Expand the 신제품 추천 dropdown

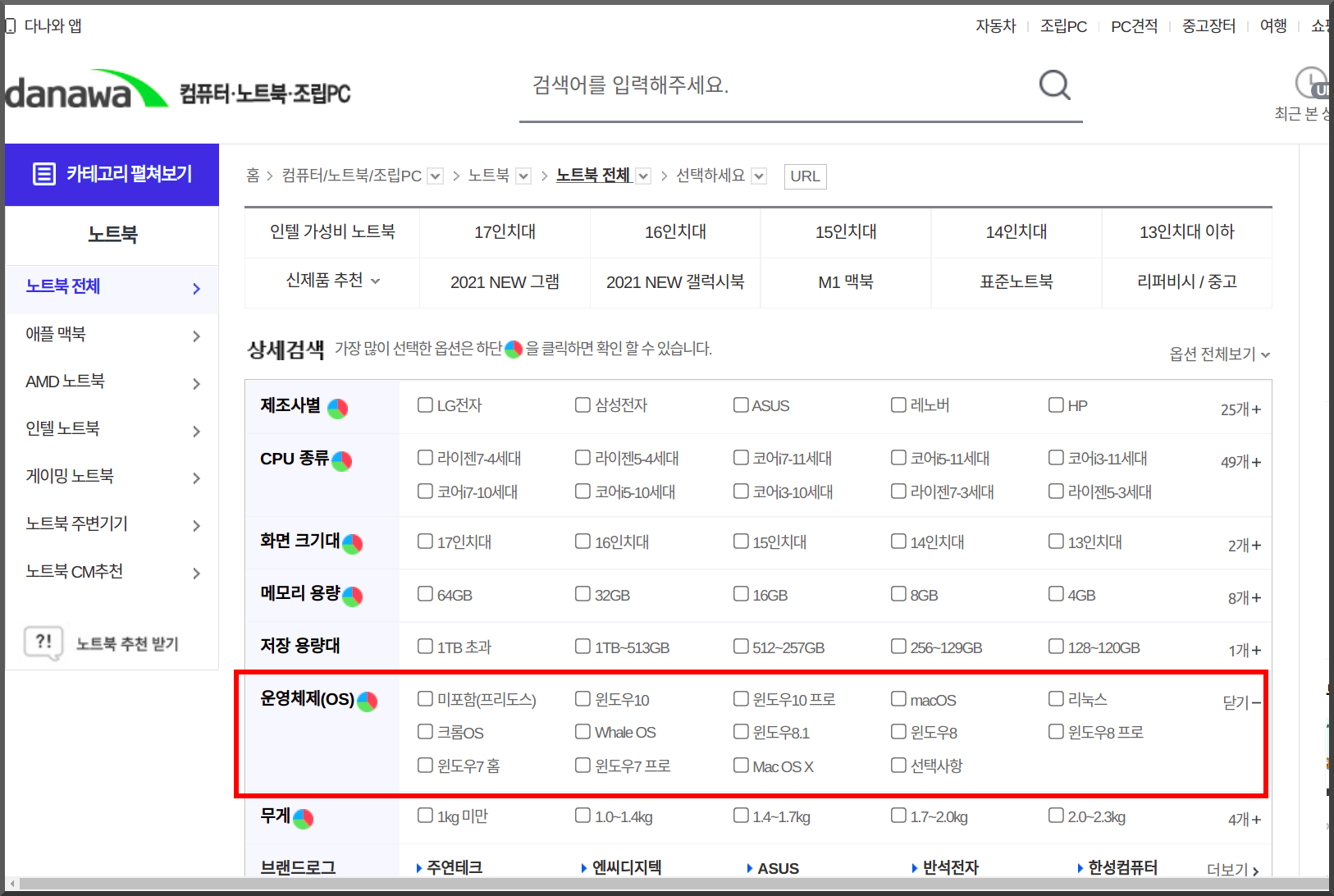(x=332, y=281)
